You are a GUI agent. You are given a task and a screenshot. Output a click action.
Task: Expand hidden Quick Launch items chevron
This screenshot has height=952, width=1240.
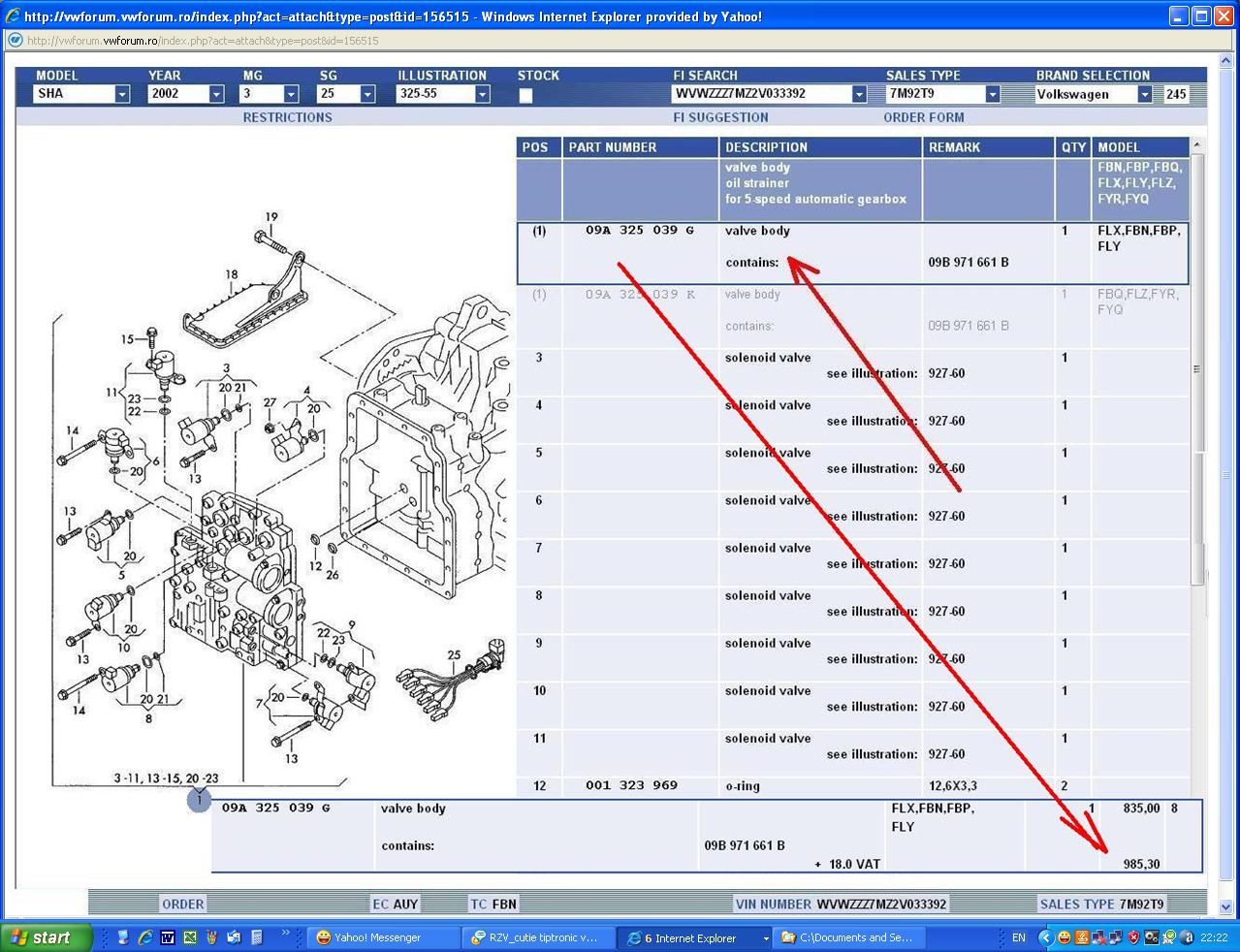tap(286, 935)
